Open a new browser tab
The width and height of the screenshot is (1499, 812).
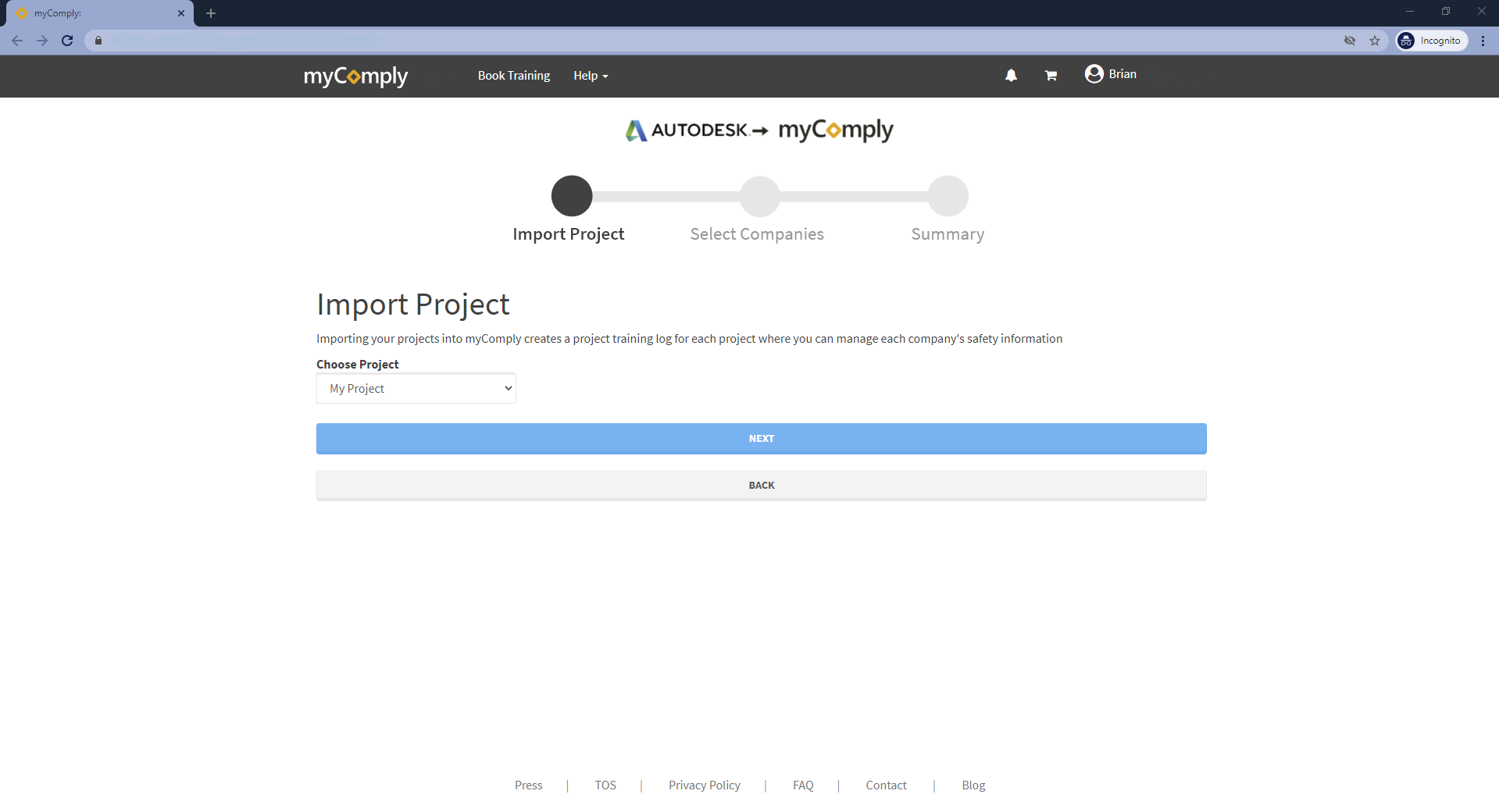coord(211,13)
